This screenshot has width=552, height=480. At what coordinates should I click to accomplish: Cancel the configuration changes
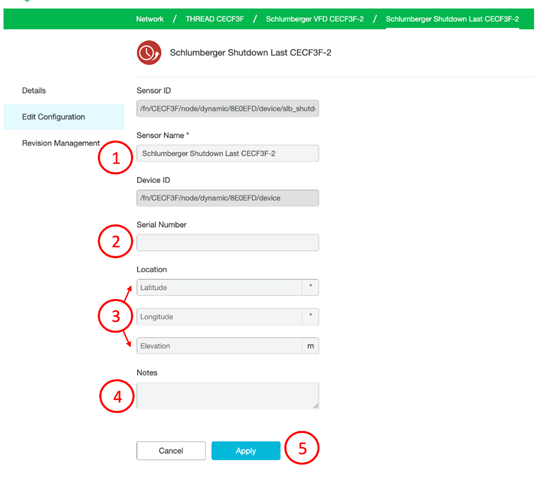[x=171, y=450]
